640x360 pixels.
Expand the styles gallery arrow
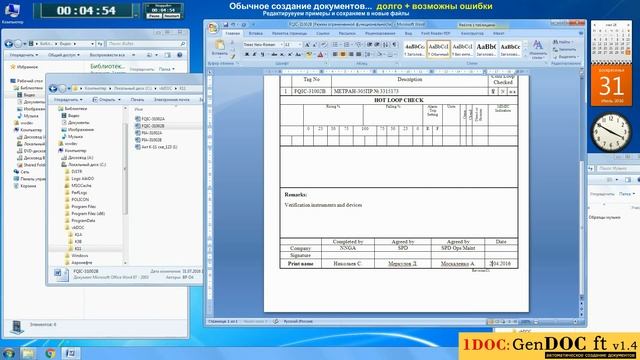coord(525,56)
